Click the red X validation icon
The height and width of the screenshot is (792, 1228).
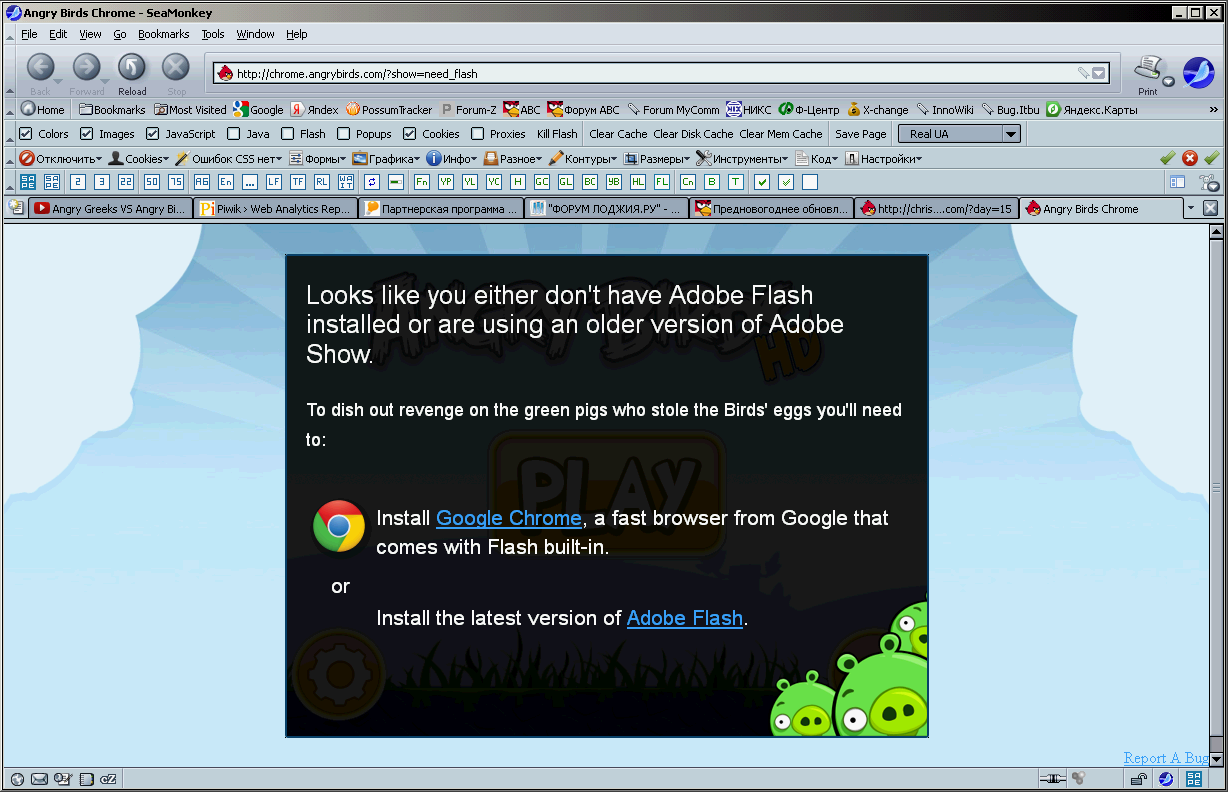1190,158
